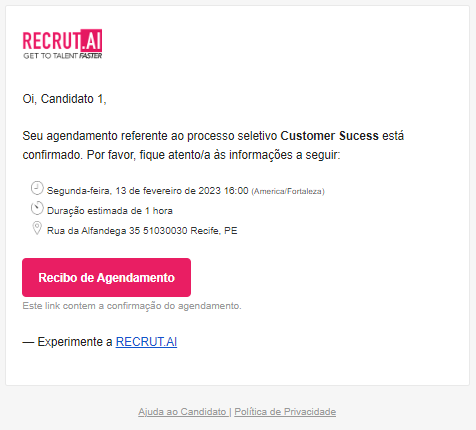
Task: Click the Segunda-feira 13 de fevereiro date text
Action: 122,191
